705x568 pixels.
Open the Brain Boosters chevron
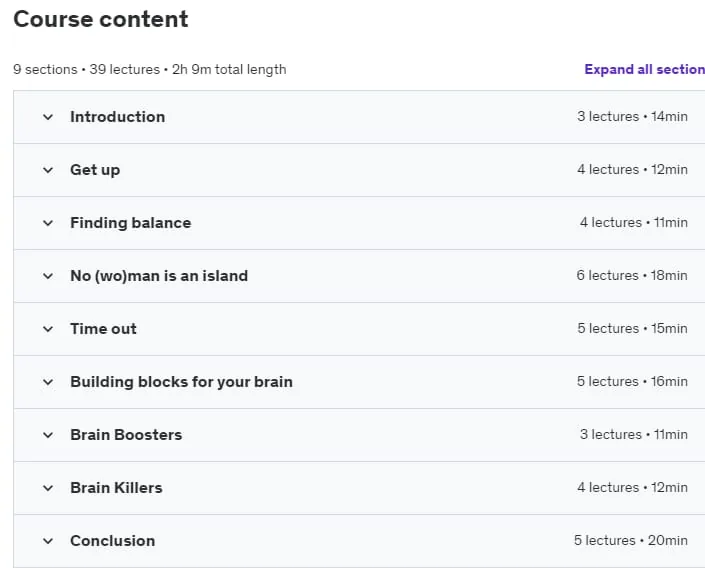48,435
